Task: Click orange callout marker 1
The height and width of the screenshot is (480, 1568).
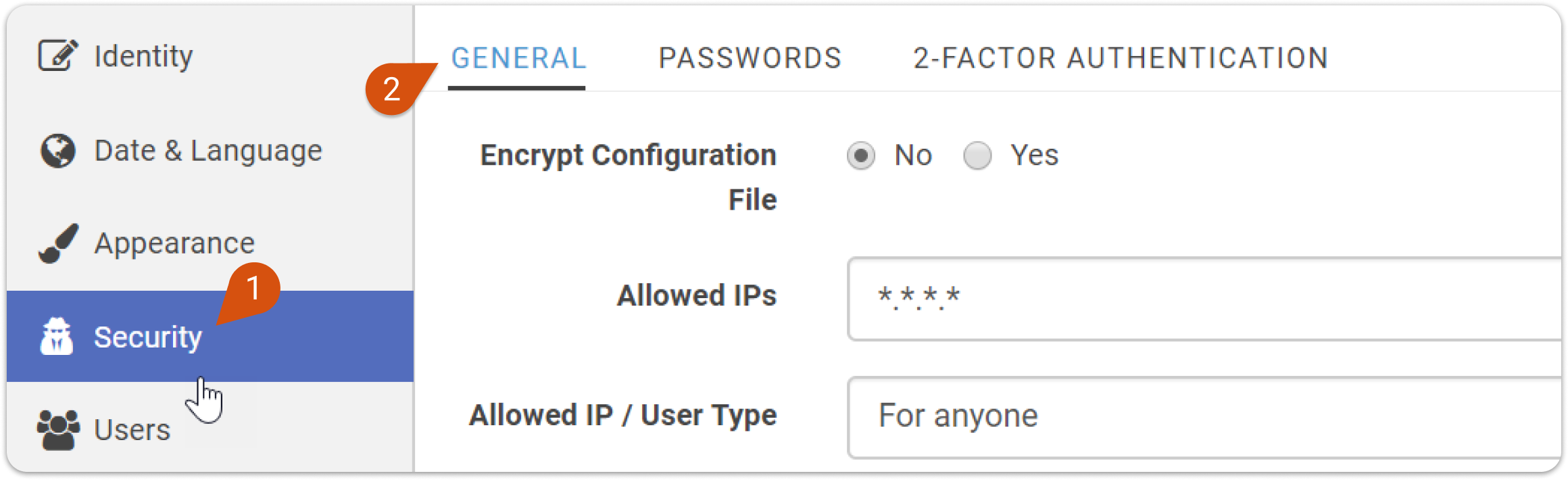Action: tap(253, 289)
